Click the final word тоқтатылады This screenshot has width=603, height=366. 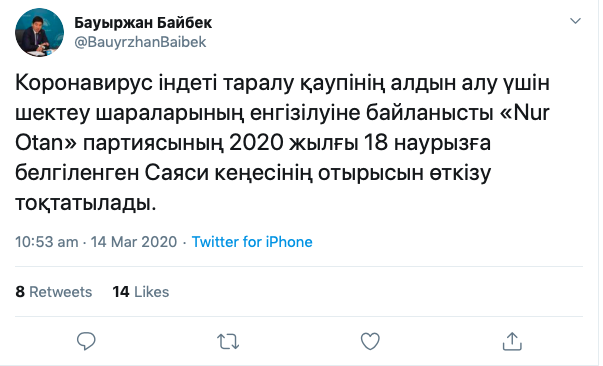86,203
